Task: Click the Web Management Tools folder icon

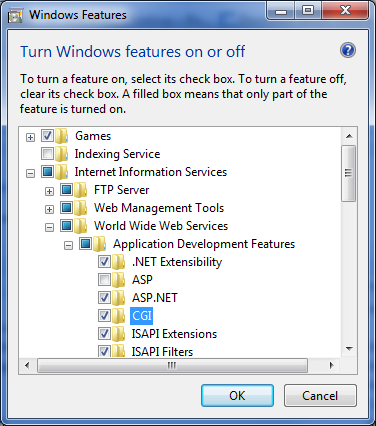Action: 81,208
